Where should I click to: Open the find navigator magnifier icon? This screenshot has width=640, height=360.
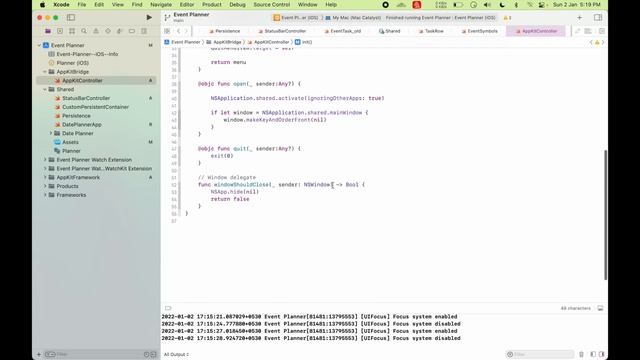tap(84, 31)
